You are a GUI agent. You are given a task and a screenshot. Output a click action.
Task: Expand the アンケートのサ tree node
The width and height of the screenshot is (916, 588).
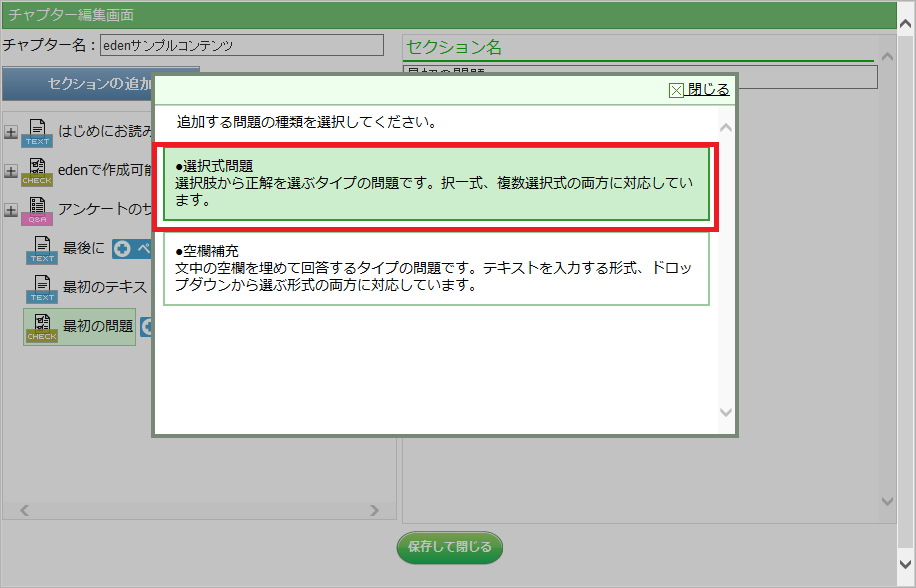(x=11, y=210)
